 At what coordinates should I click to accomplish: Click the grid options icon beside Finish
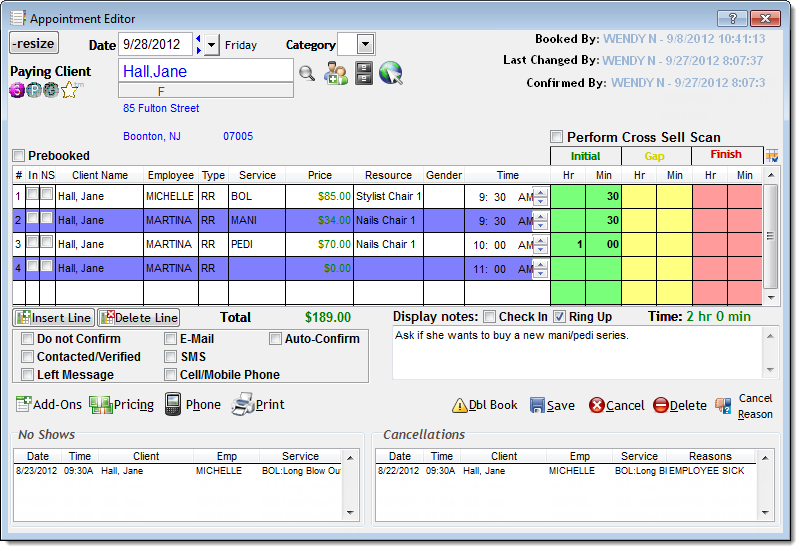[771, 155]
